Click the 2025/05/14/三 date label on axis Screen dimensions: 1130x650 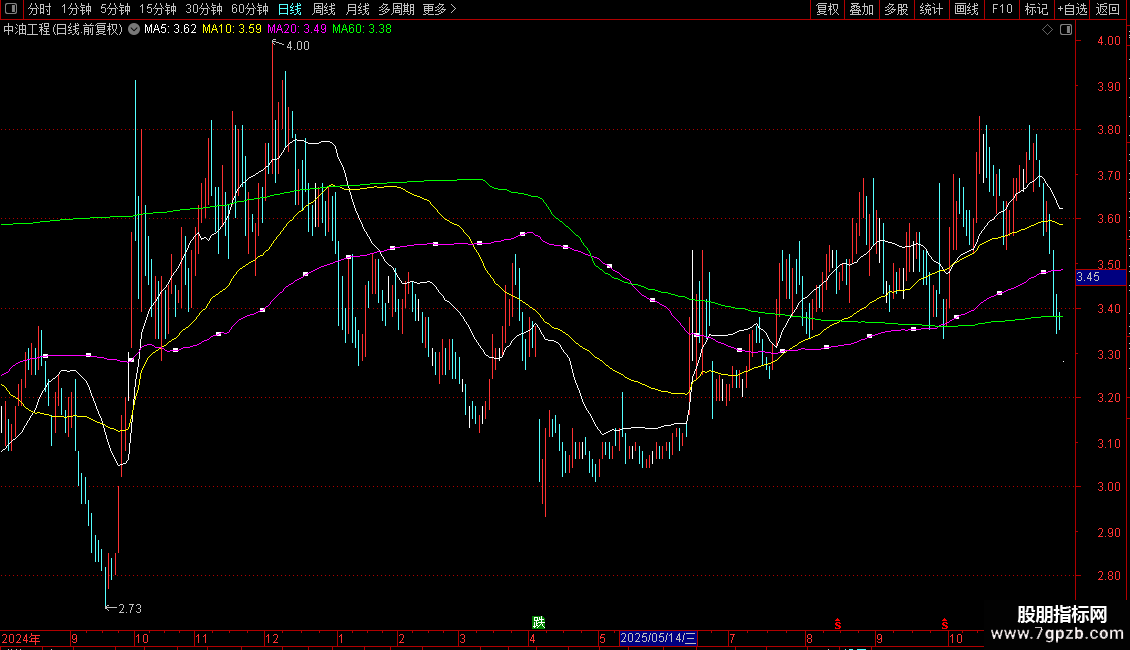[x=658, y=638]
